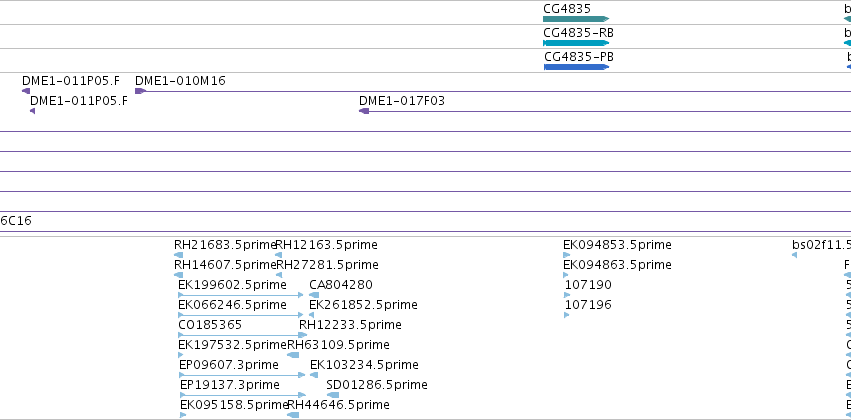Select the CG4835-RB transcript arrow

[x=576, y=43]
